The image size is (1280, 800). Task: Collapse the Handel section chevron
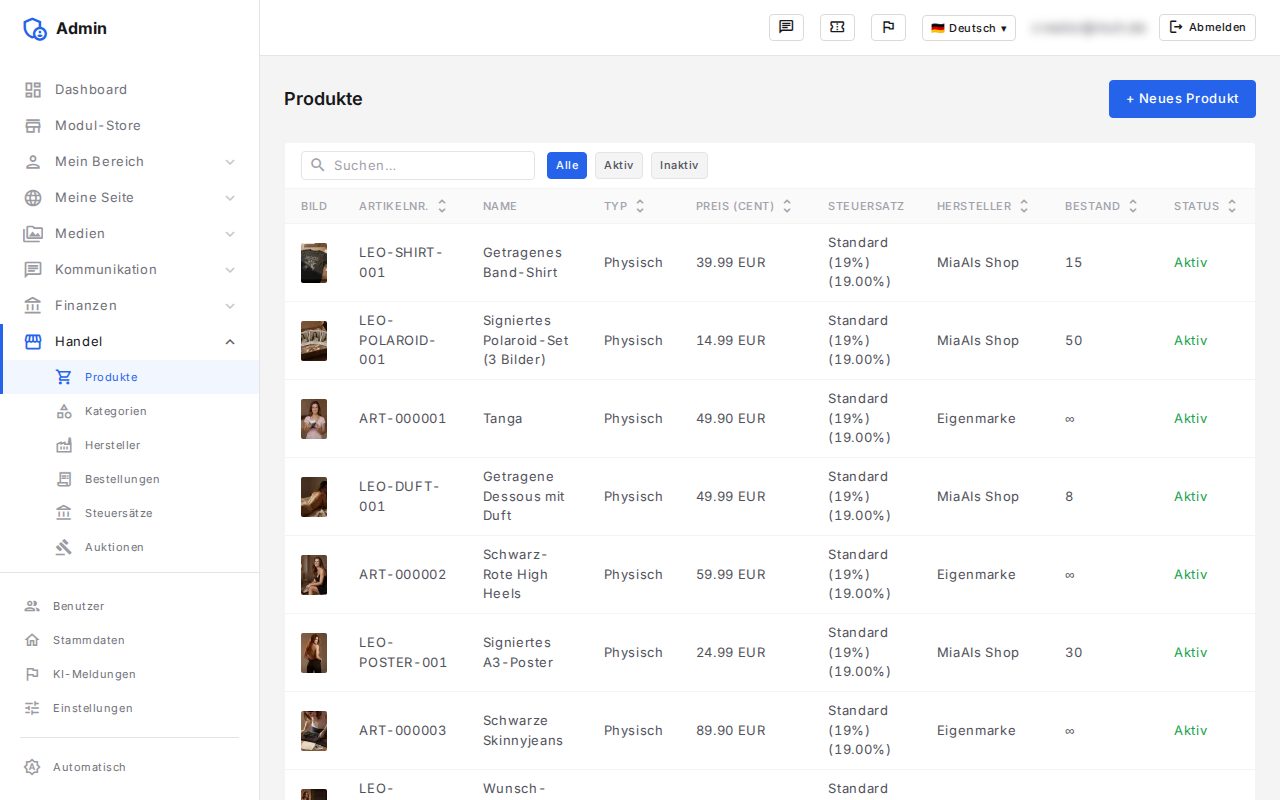(230, 342)
